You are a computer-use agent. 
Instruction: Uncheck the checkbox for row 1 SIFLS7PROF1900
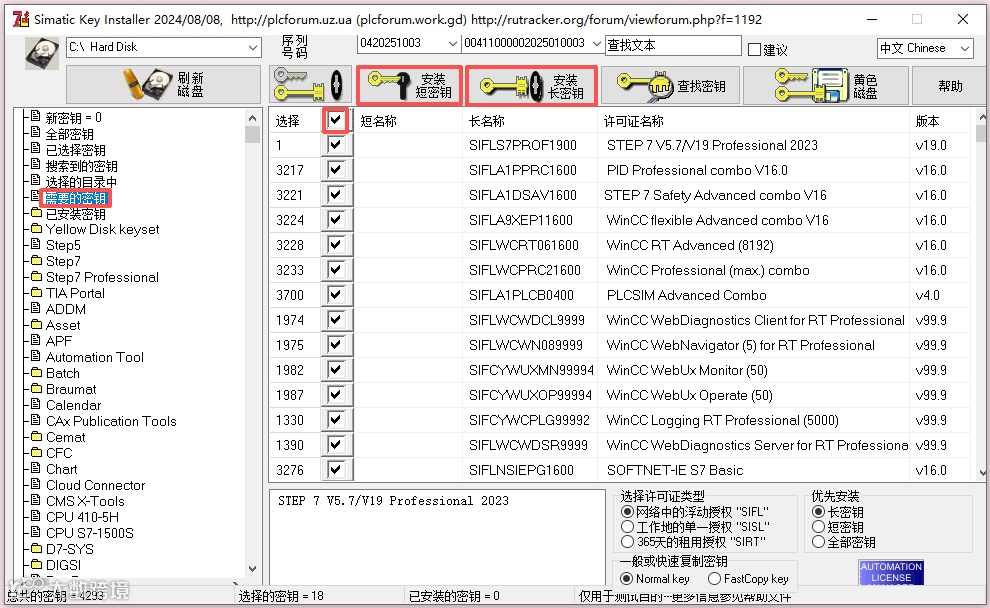pos(336,145)
